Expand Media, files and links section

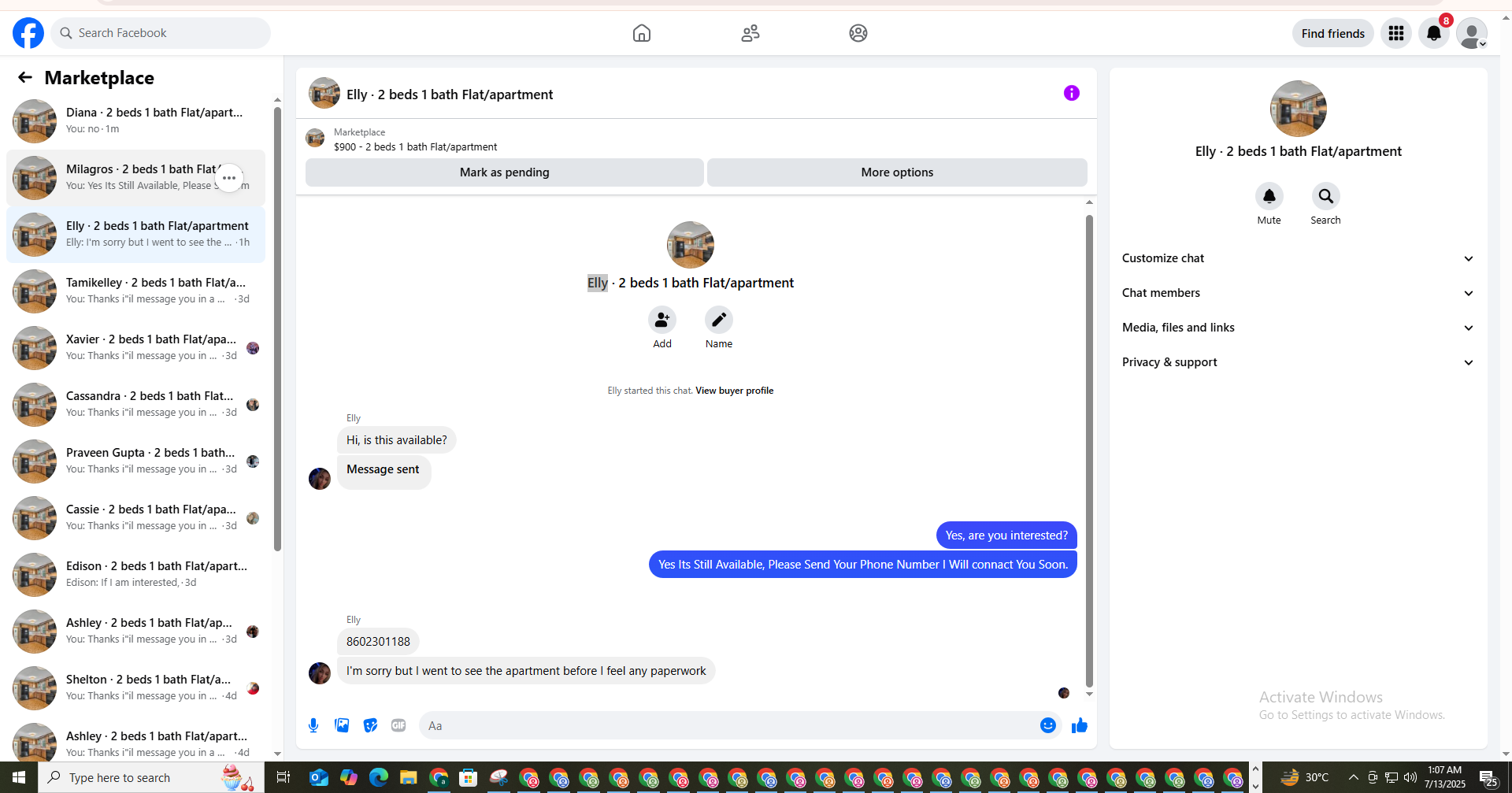tap(1299, 328)
